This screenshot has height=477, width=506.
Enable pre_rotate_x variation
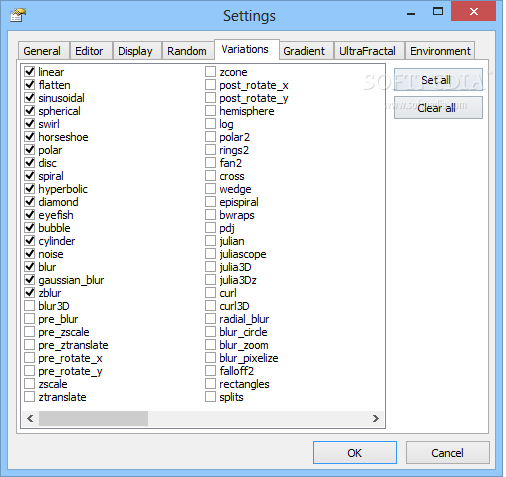(x=30, y=357)
